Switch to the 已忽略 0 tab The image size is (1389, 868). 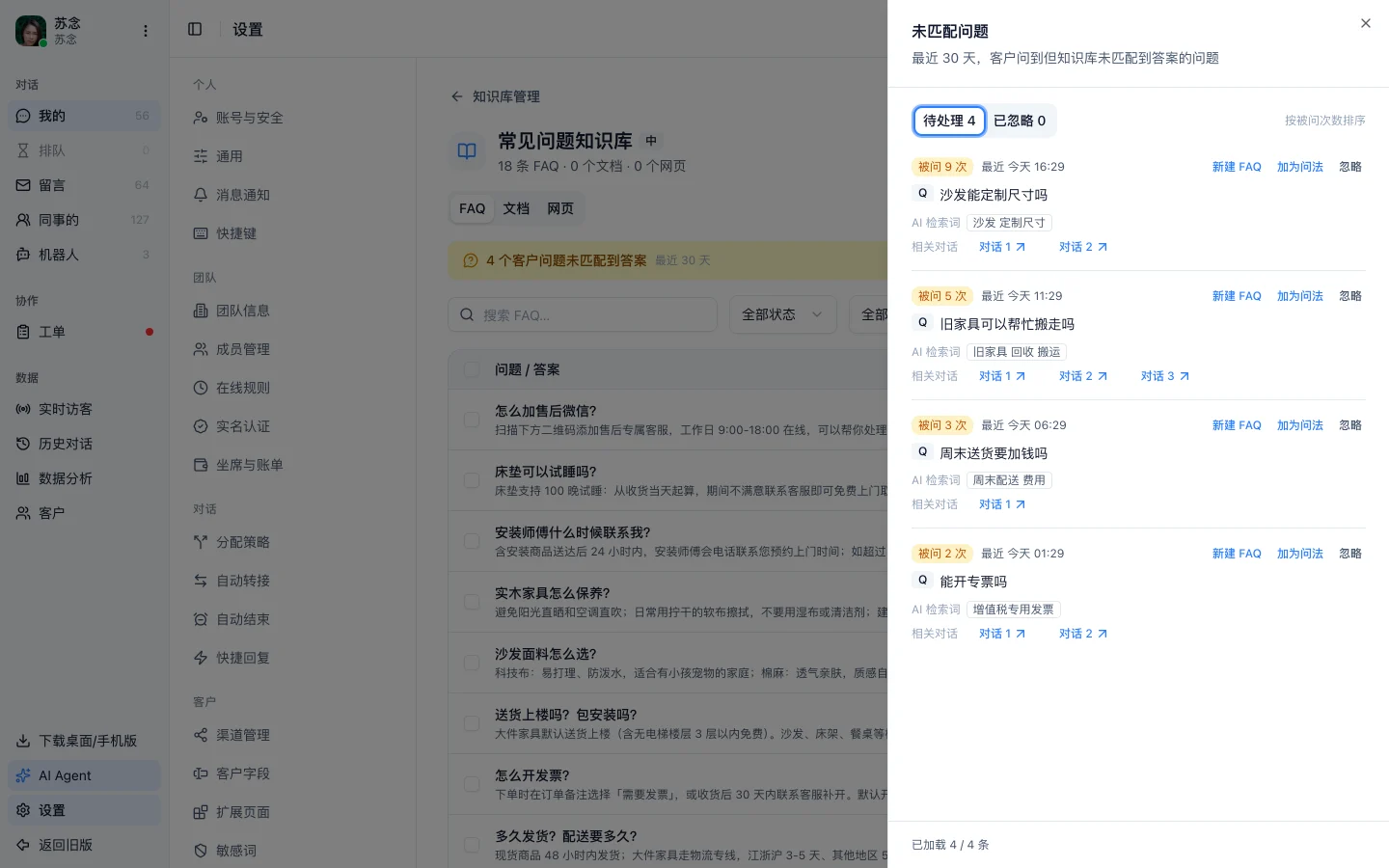tap(1020, 121)
